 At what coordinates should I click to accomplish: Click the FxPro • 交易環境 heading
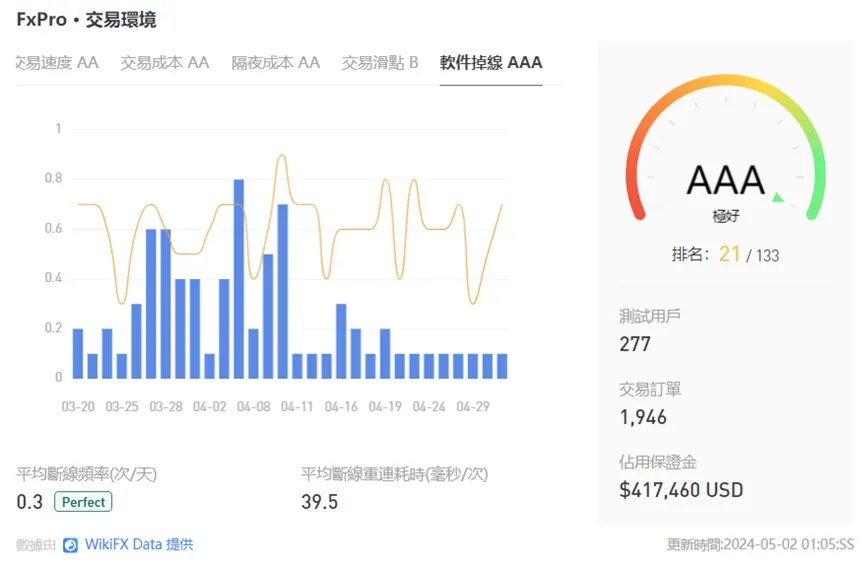[87, 20]
